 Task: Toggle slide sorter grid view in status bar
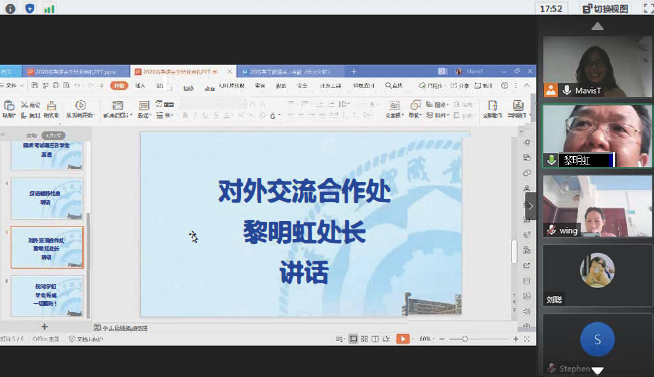coord(364,339)
